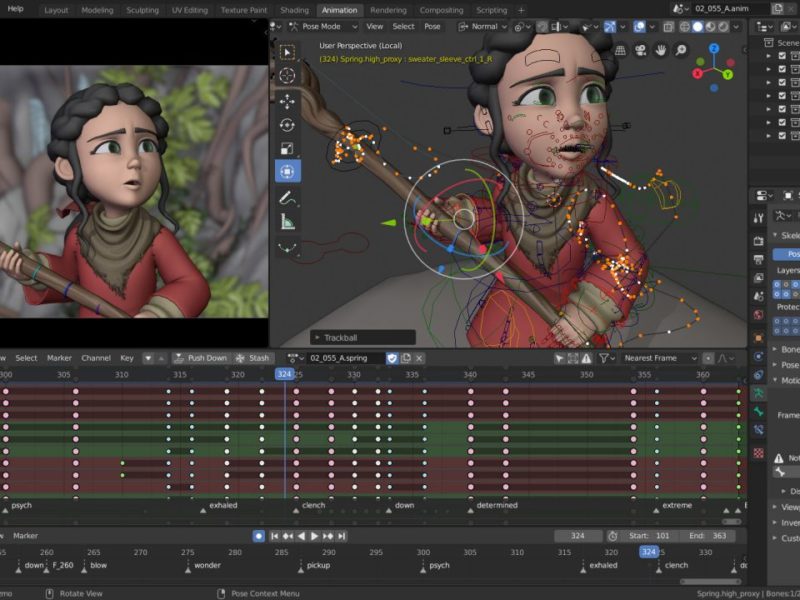Expand the first collection row in outliner

tap(769, 56)
